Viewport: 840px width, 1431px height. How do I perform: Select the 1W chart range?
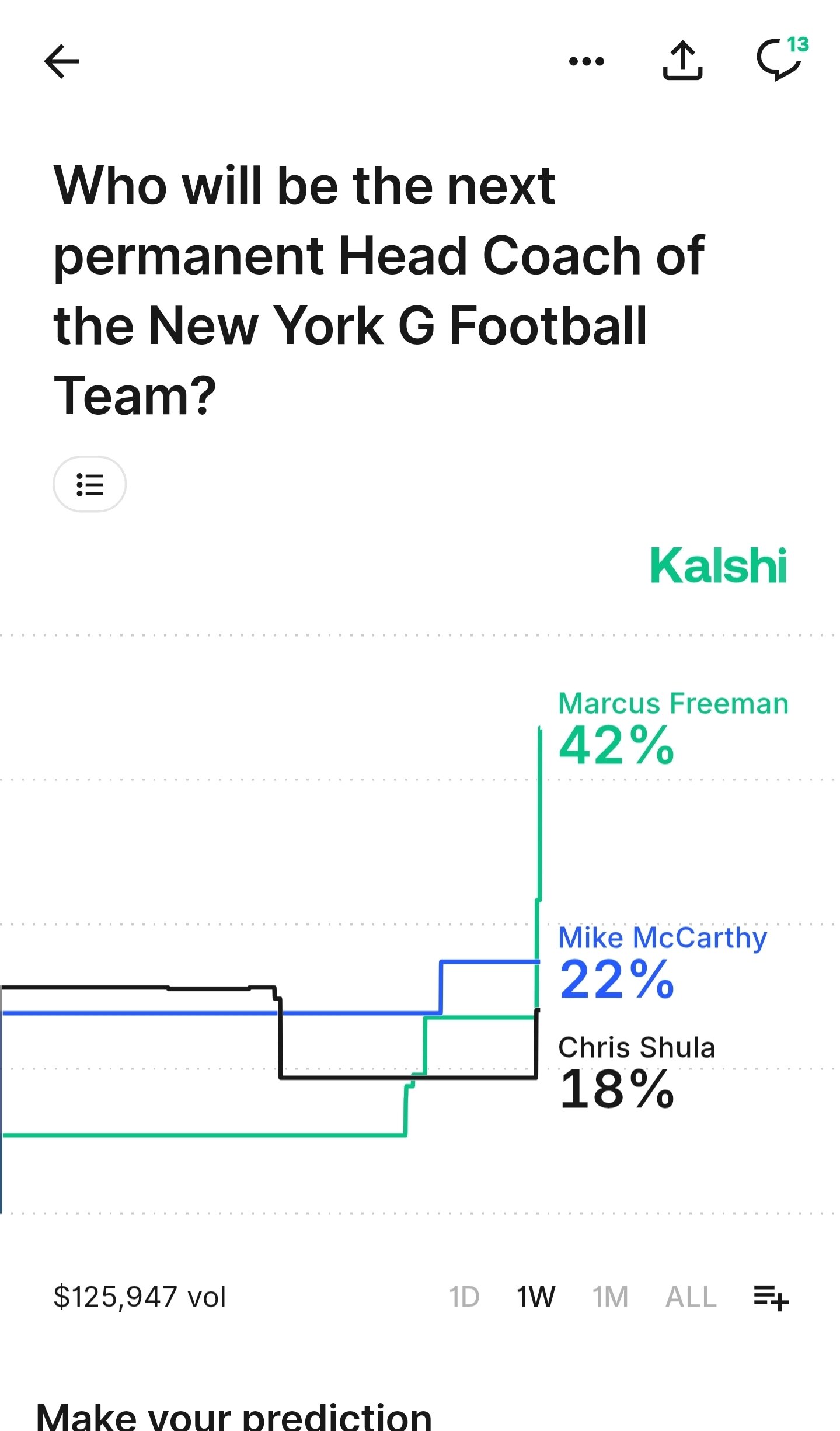[x=536, y=1297]
